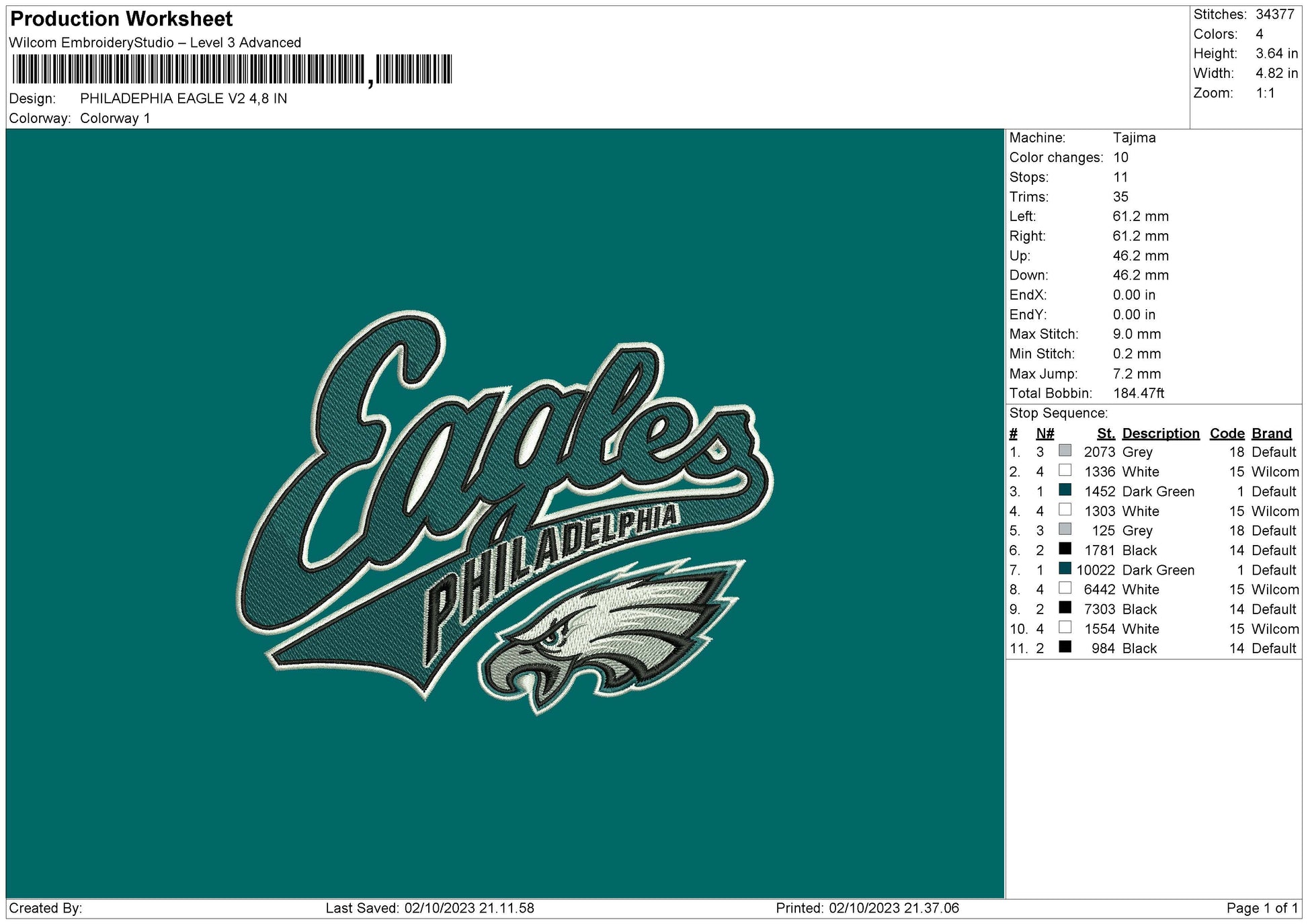
Task: Click the eagle head emblem in the design
Action: [612, 637]
